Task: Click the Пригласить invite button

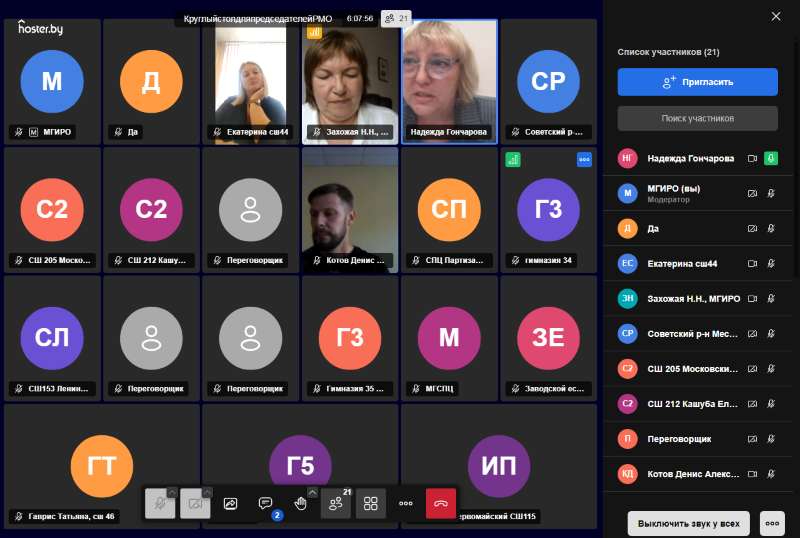Action: 697,82
